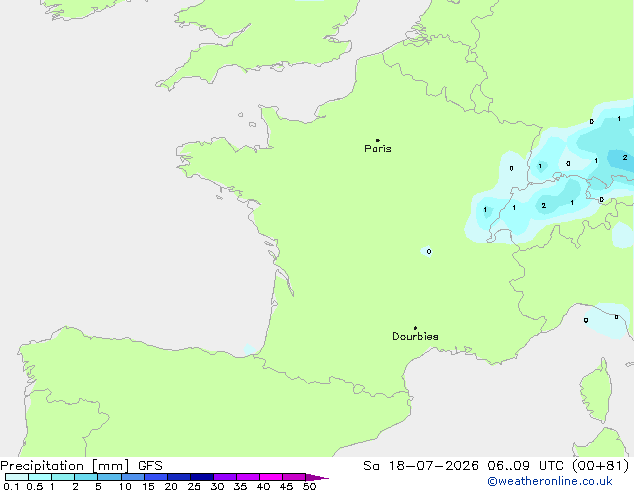Click the '45' legend scale label
634x490 pixels.
coord(286,486)
